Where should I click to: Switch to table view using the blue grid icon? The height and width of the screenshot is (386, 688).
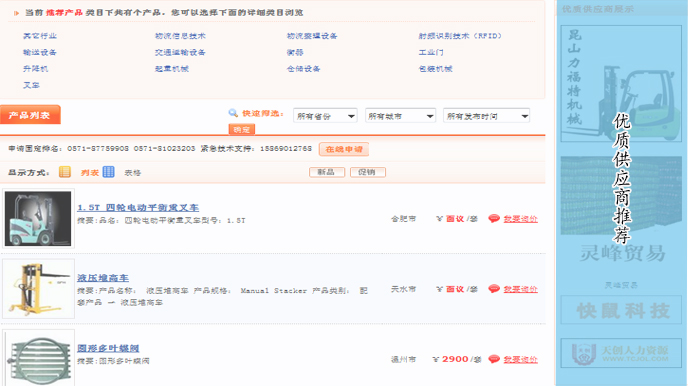(x=108, y=172)
